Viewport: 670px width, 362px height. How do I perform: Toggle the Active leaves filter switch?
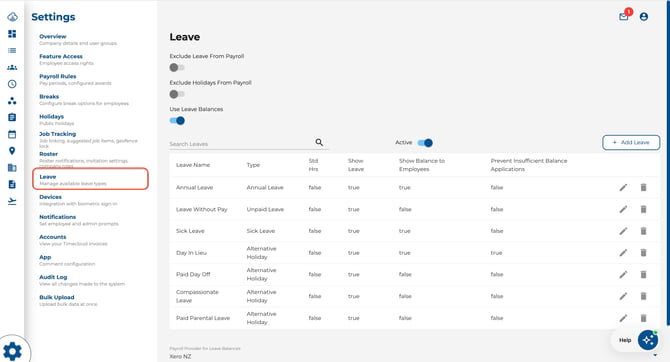425,143
